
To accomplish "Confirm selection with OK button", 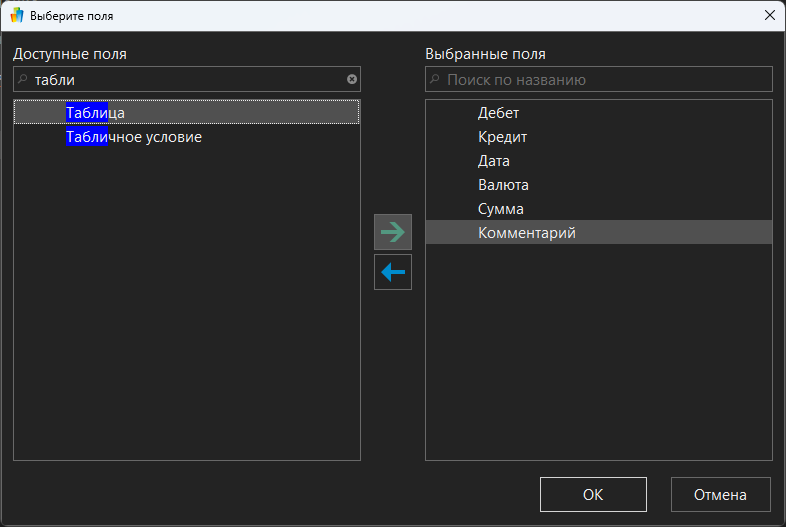I will pyautogui.click(x=593, y=494).
